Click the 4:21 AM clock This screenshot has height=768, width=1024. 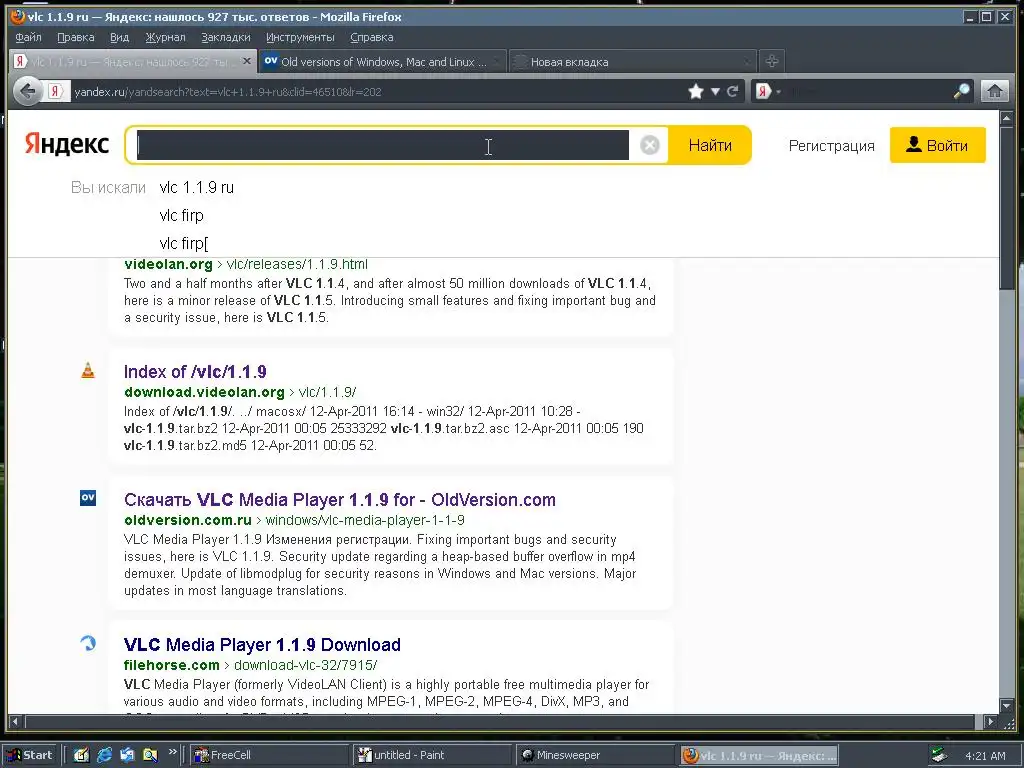coord(985,756)
